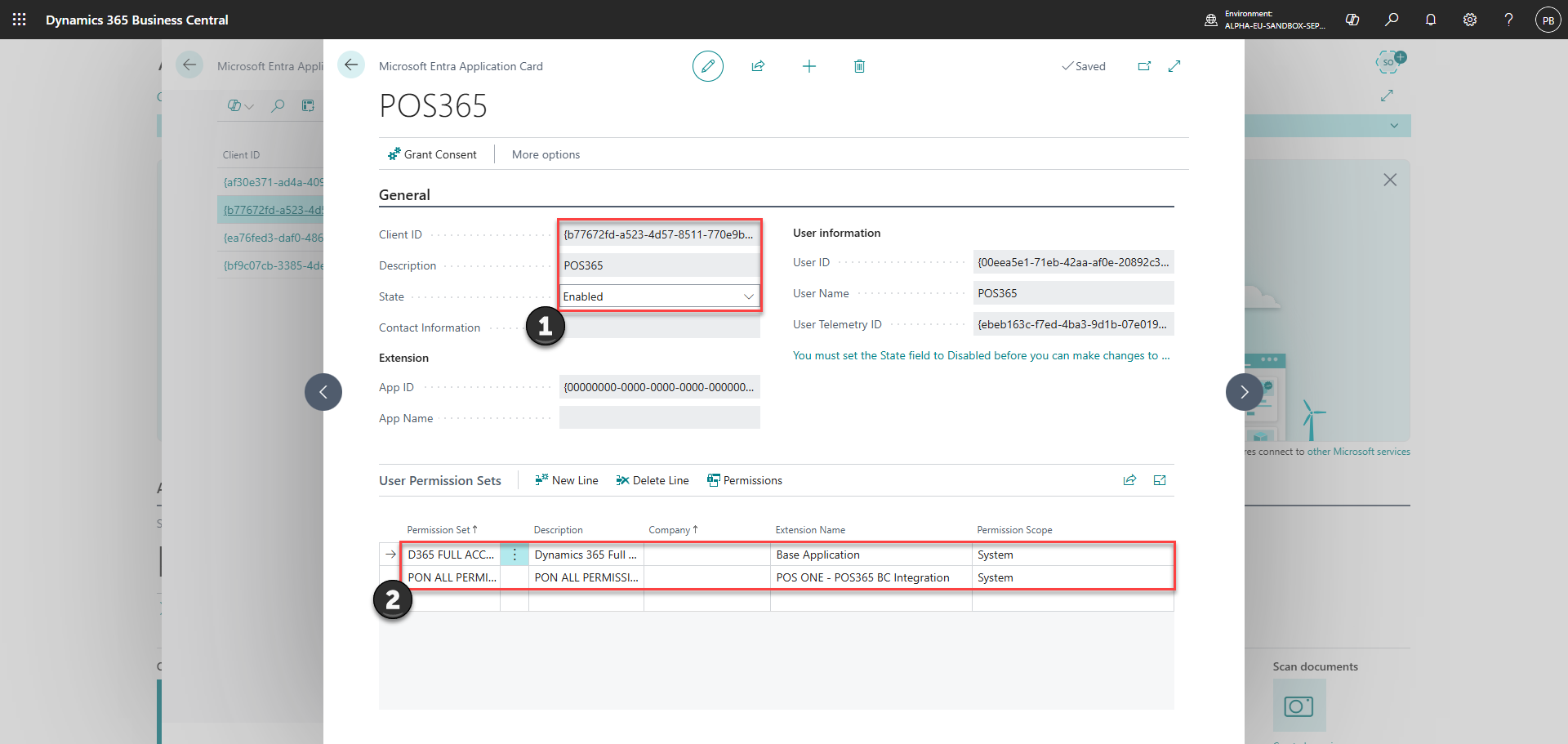Open the PB user account avatar

[x=1548, y=20]
